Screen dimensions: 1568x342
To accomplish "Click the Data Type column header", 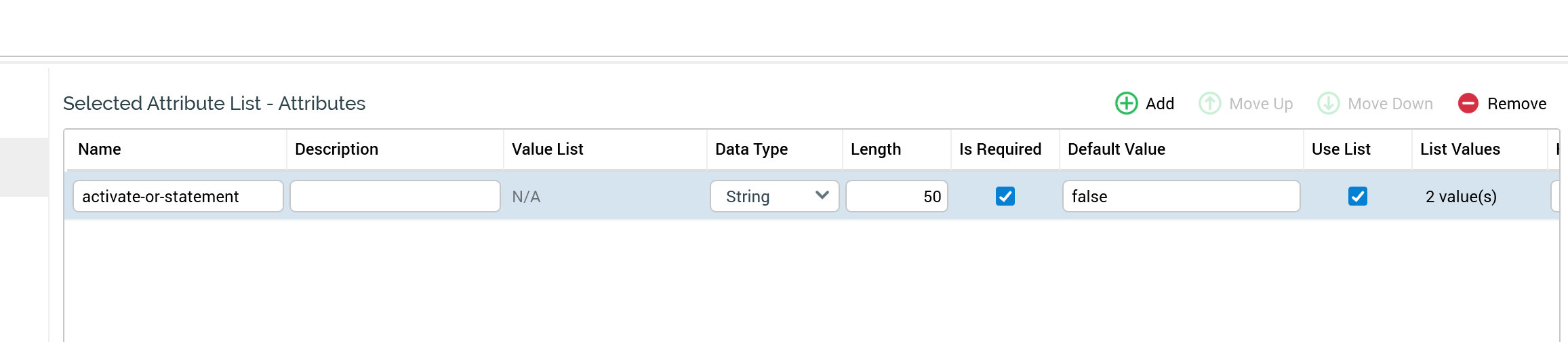I will point(751,149).
